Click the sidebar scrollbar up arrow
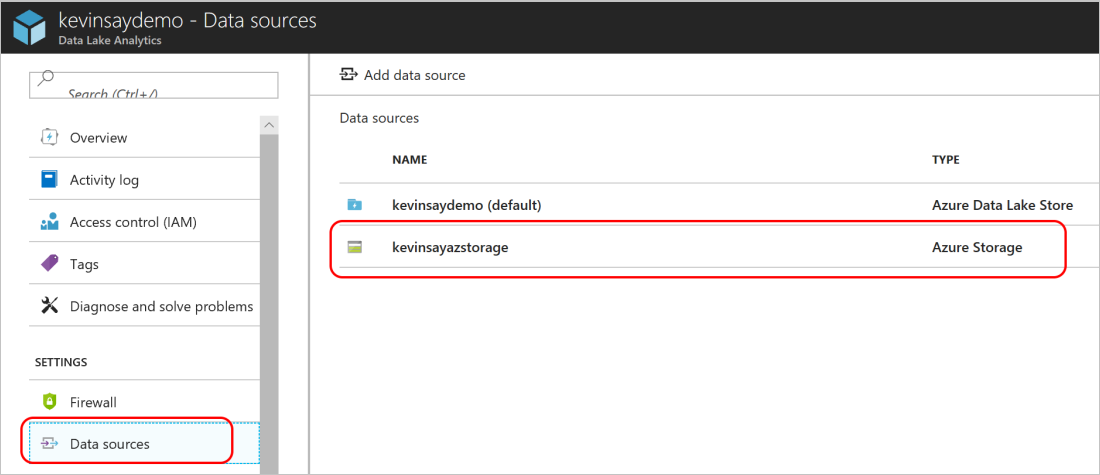1100x475 pixels. click(x=269, y=125)
